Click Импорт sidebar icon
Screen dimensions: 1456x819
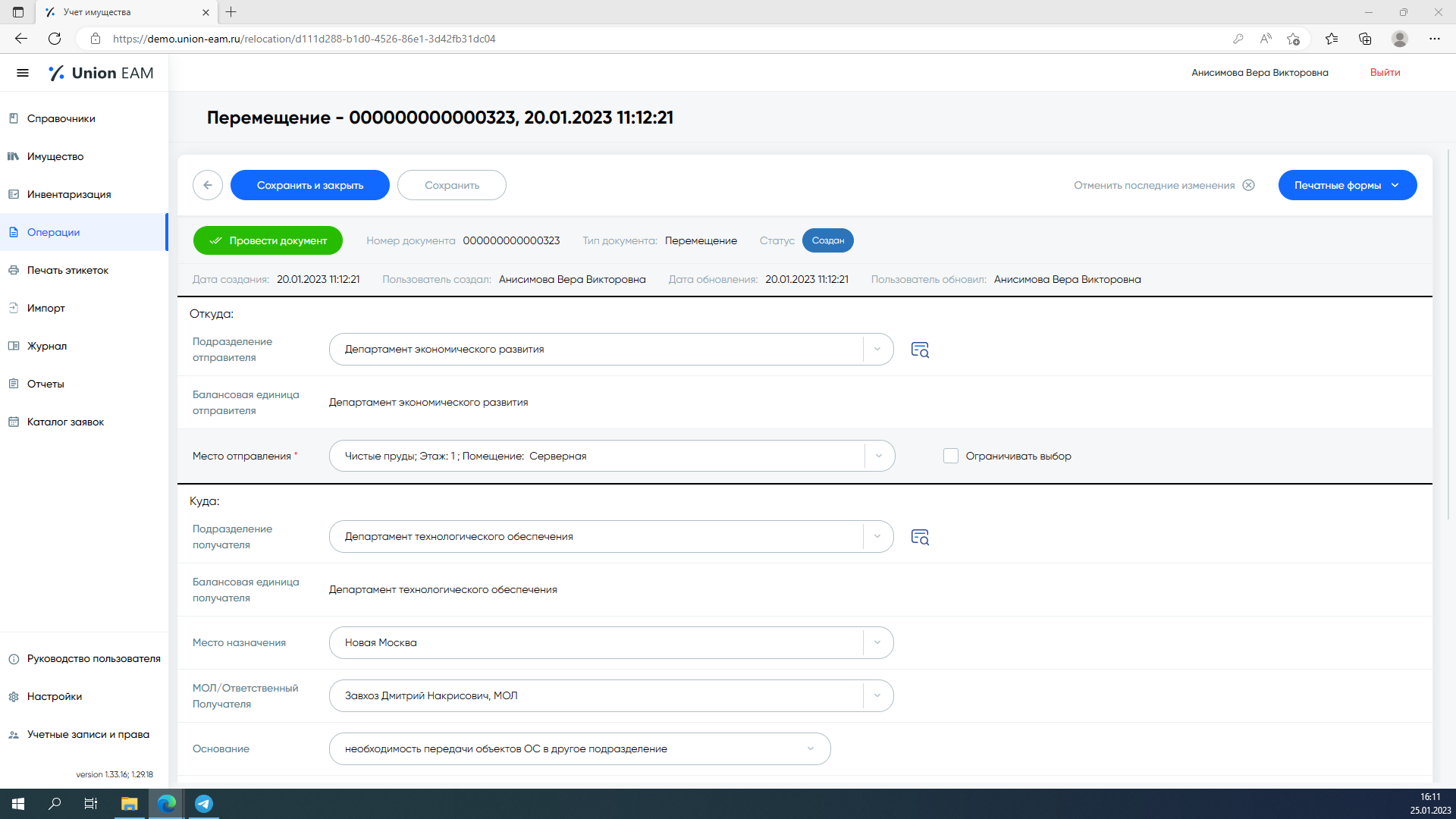coord(14,308)
